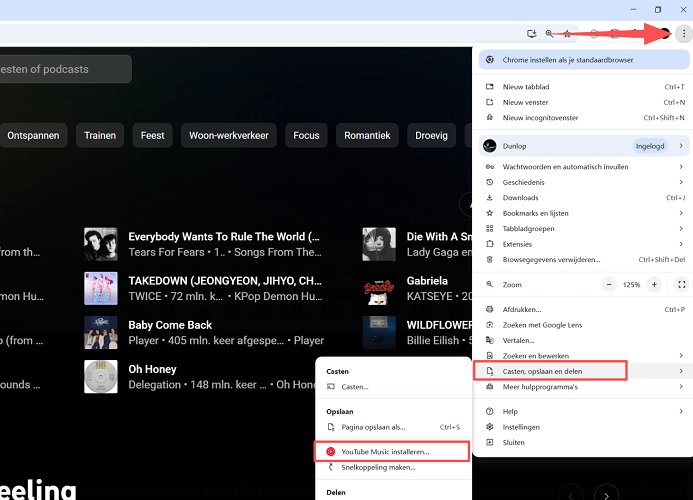Viewport: 693px width, 500px height.
Task: Select the Feest mood chip
Action: [152, 135]
